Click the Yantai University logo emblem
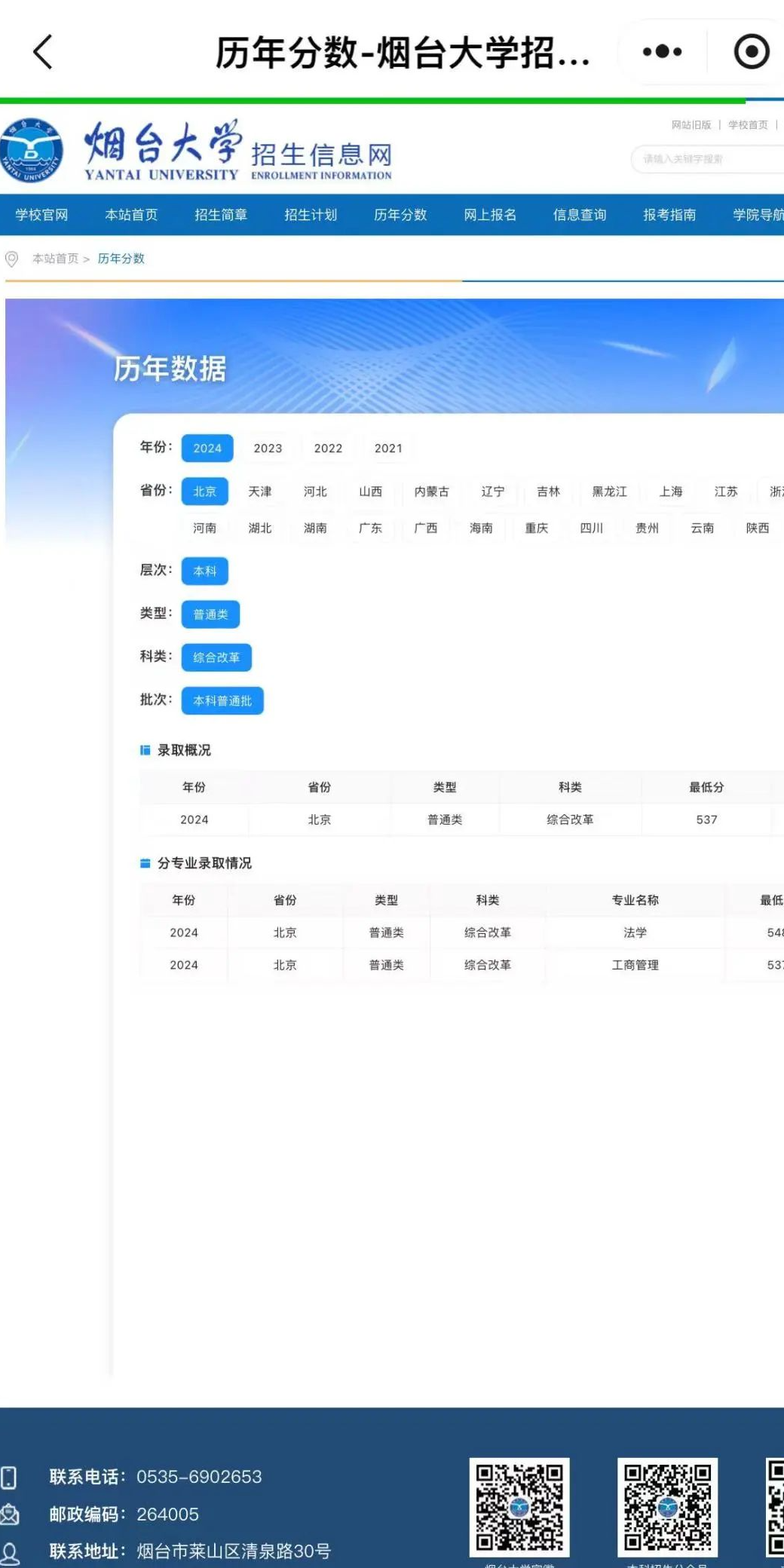 (x=32, y=150)
